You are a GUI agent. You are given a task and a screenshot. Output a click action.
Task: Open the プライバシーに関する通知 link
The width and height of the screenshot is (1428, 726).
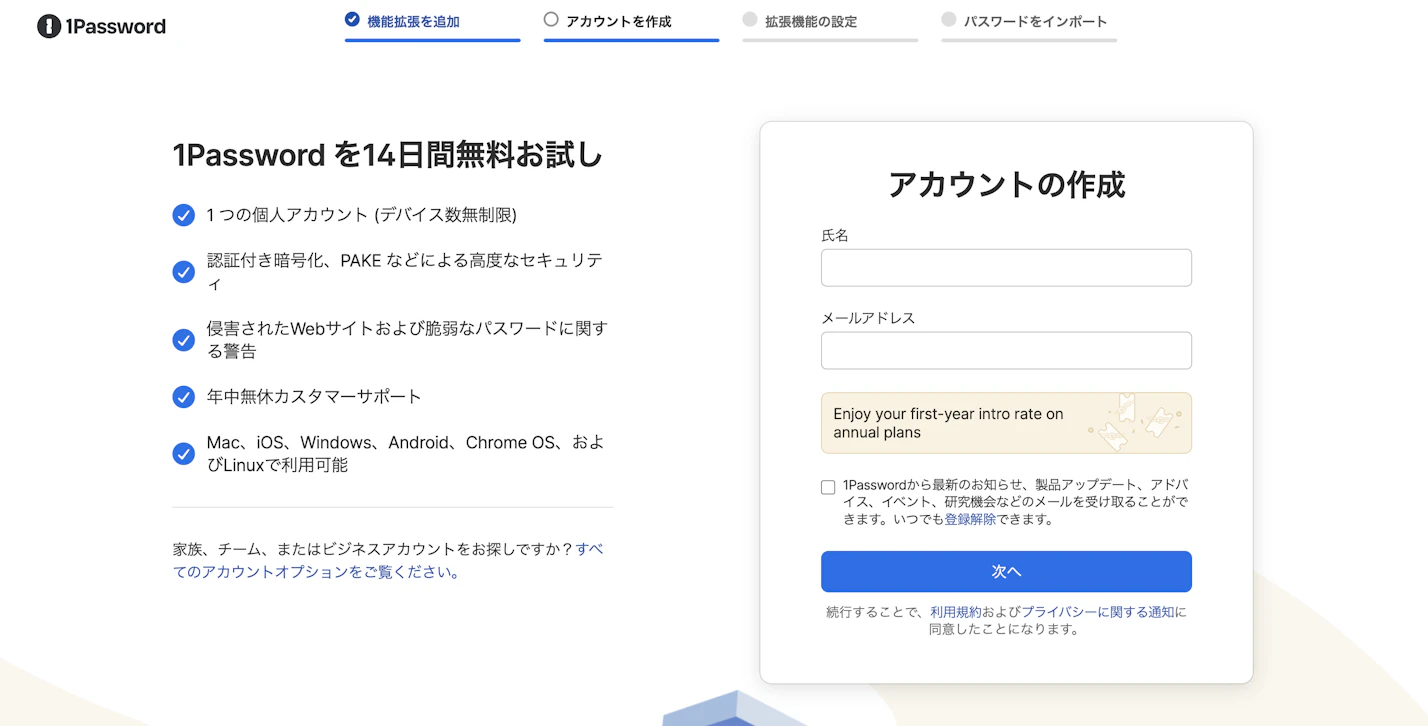(x=1098, y=612)
